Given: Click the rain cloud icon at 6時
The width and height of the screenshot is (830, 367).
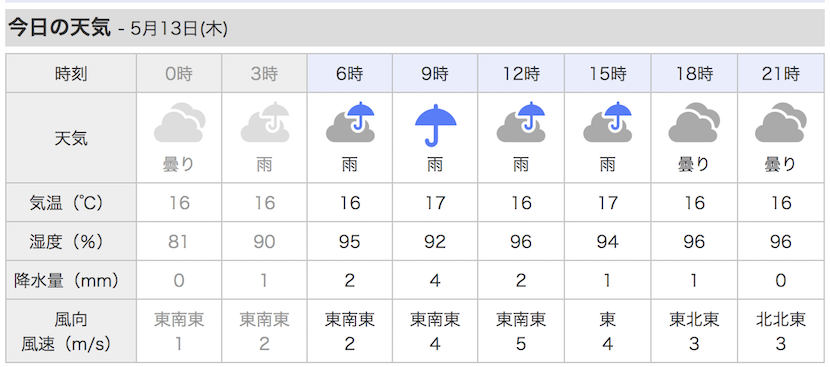Looking at the screenshot, I should click(350, 122).
